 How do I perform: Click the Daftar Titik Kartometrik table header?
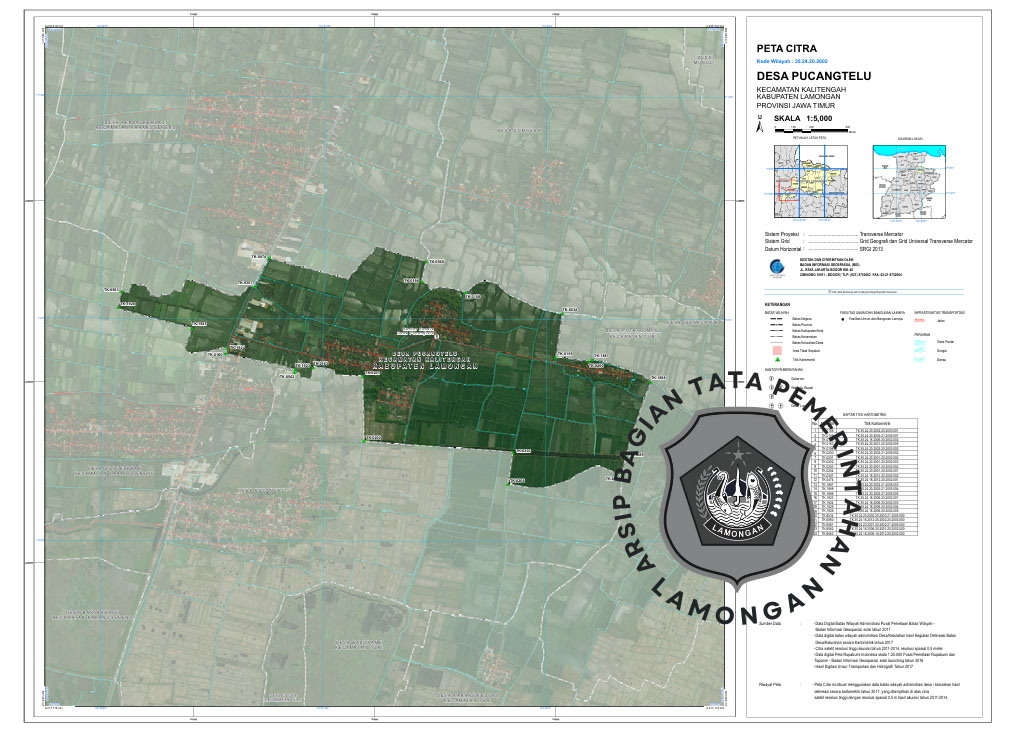864,414
